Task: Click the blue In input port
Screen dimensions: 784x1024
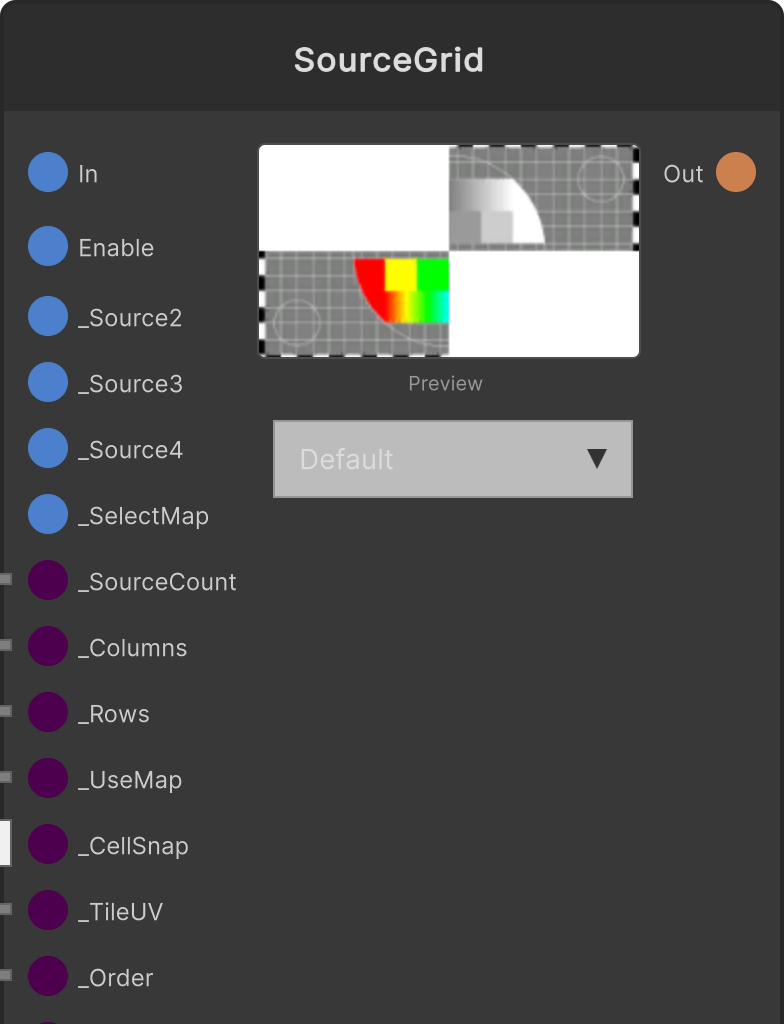Action: [x=48, y=172]
